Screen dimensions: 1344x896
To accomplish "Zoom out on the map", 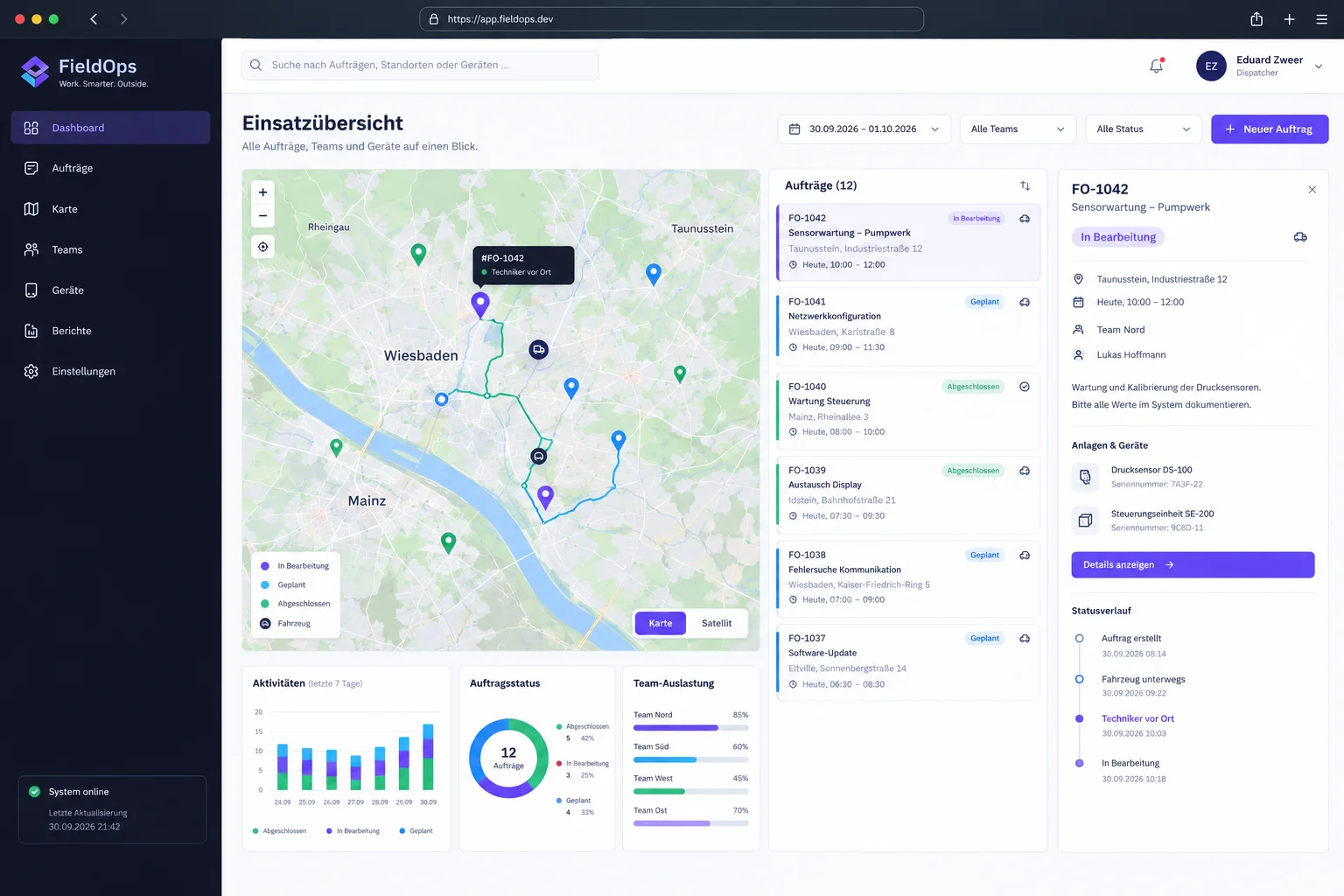I will click(262, 215).
